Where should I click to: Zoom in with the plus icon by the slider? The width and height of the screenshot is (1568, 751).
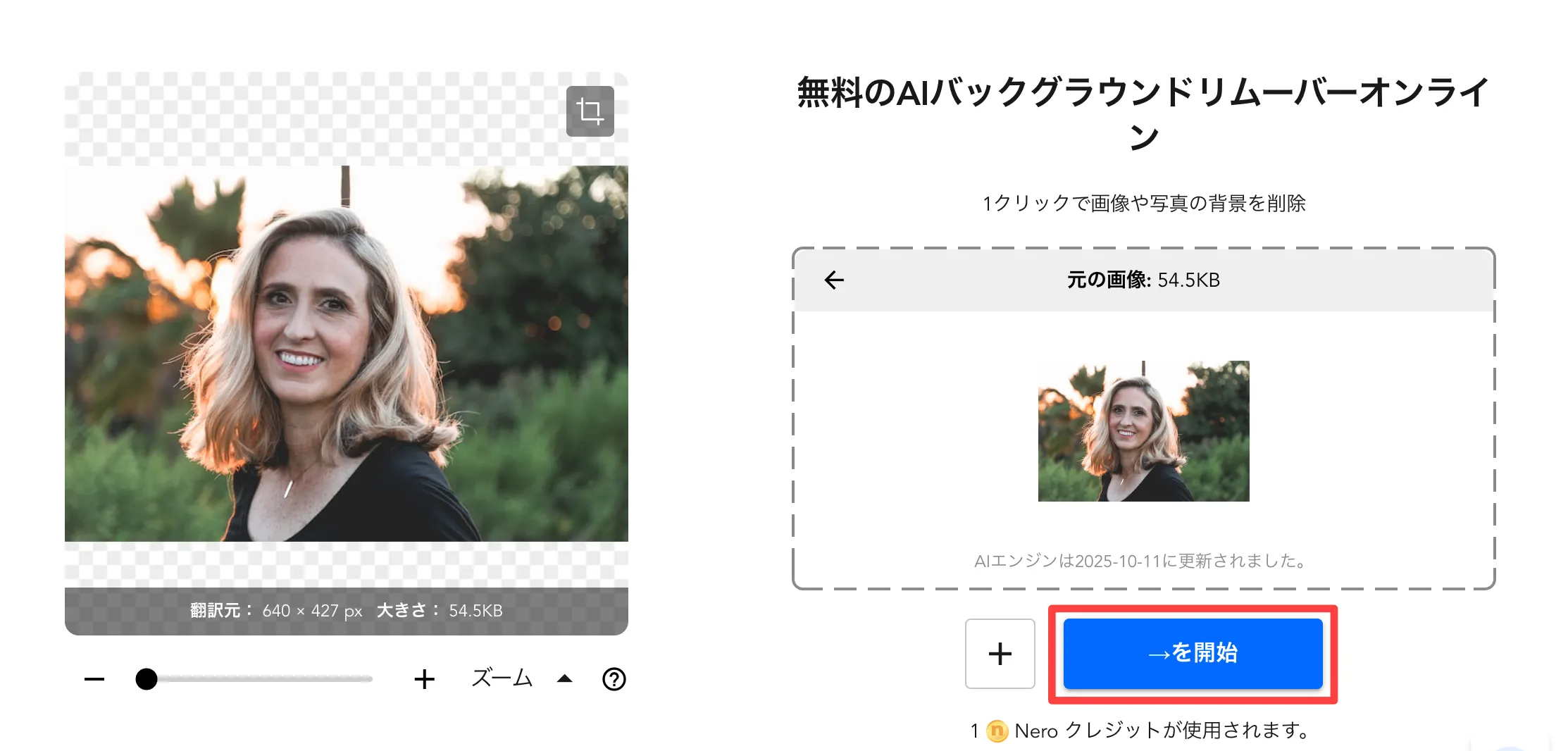point(424,679)
